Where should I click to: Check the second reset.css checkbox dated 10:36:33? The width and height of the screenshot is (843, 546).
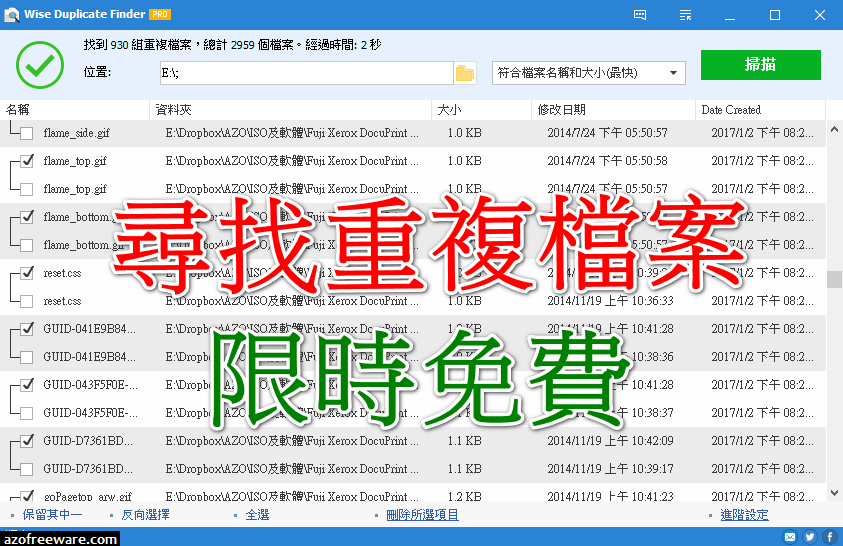point(26,301)
